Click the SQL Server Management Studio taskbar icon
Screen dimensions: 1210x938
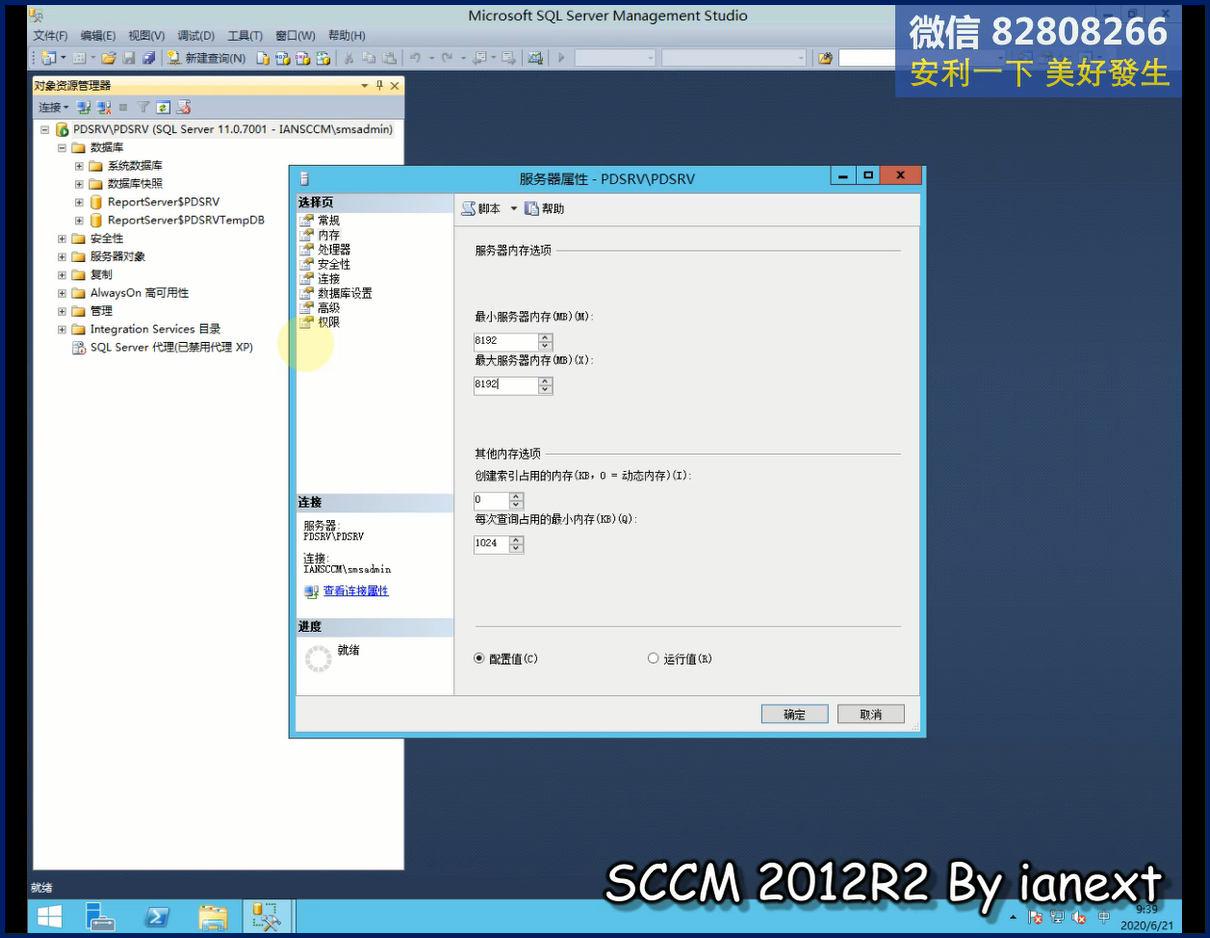(267, 916)
